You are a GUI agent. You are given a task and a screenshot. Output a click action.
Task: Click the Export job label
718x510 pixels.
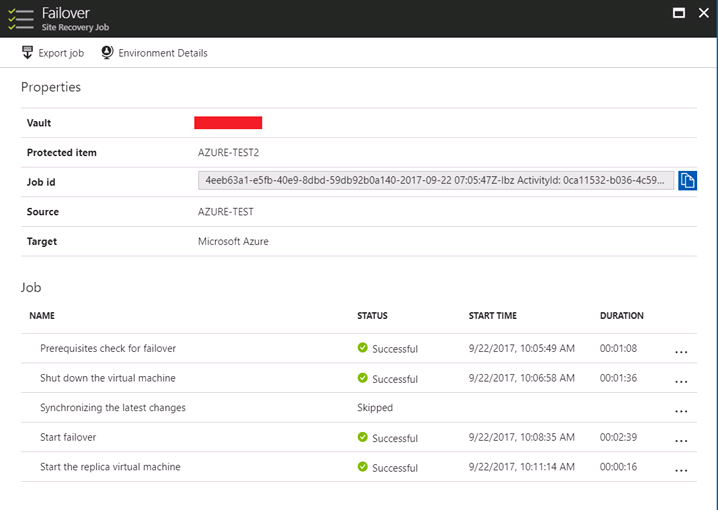(x=61, y=53)
